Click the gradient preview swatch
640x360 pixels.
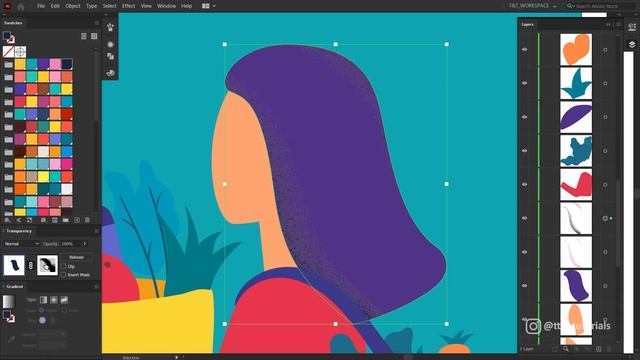(9, 301)
